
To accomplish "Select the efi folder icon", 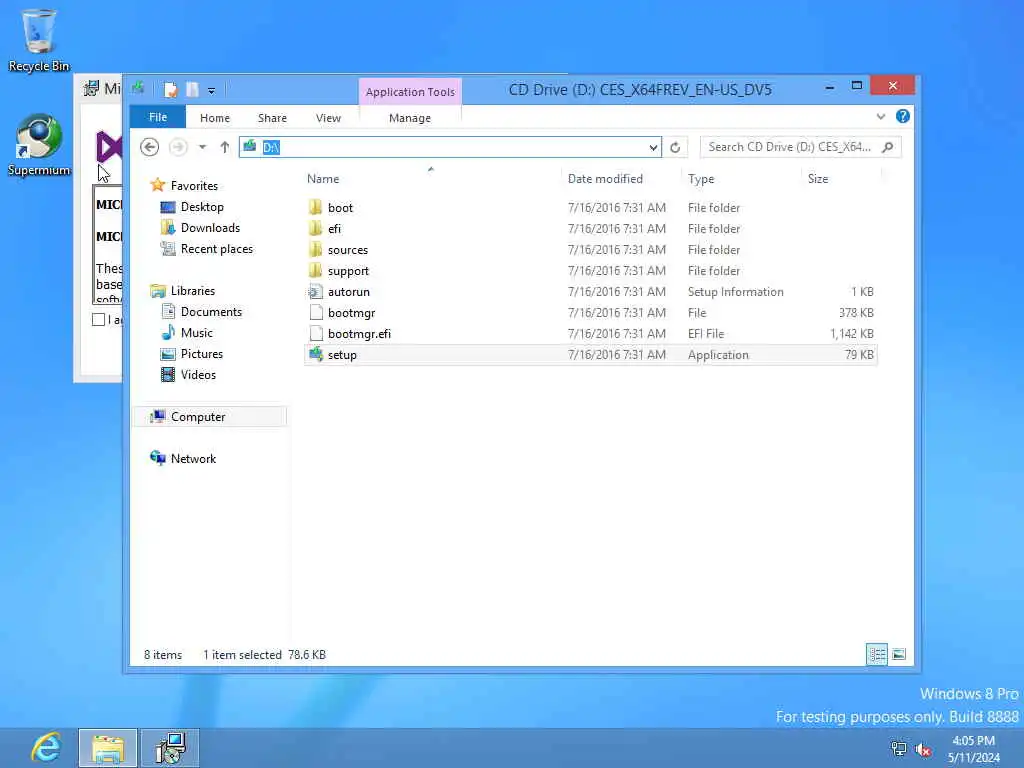I will [x=315, y=229].
